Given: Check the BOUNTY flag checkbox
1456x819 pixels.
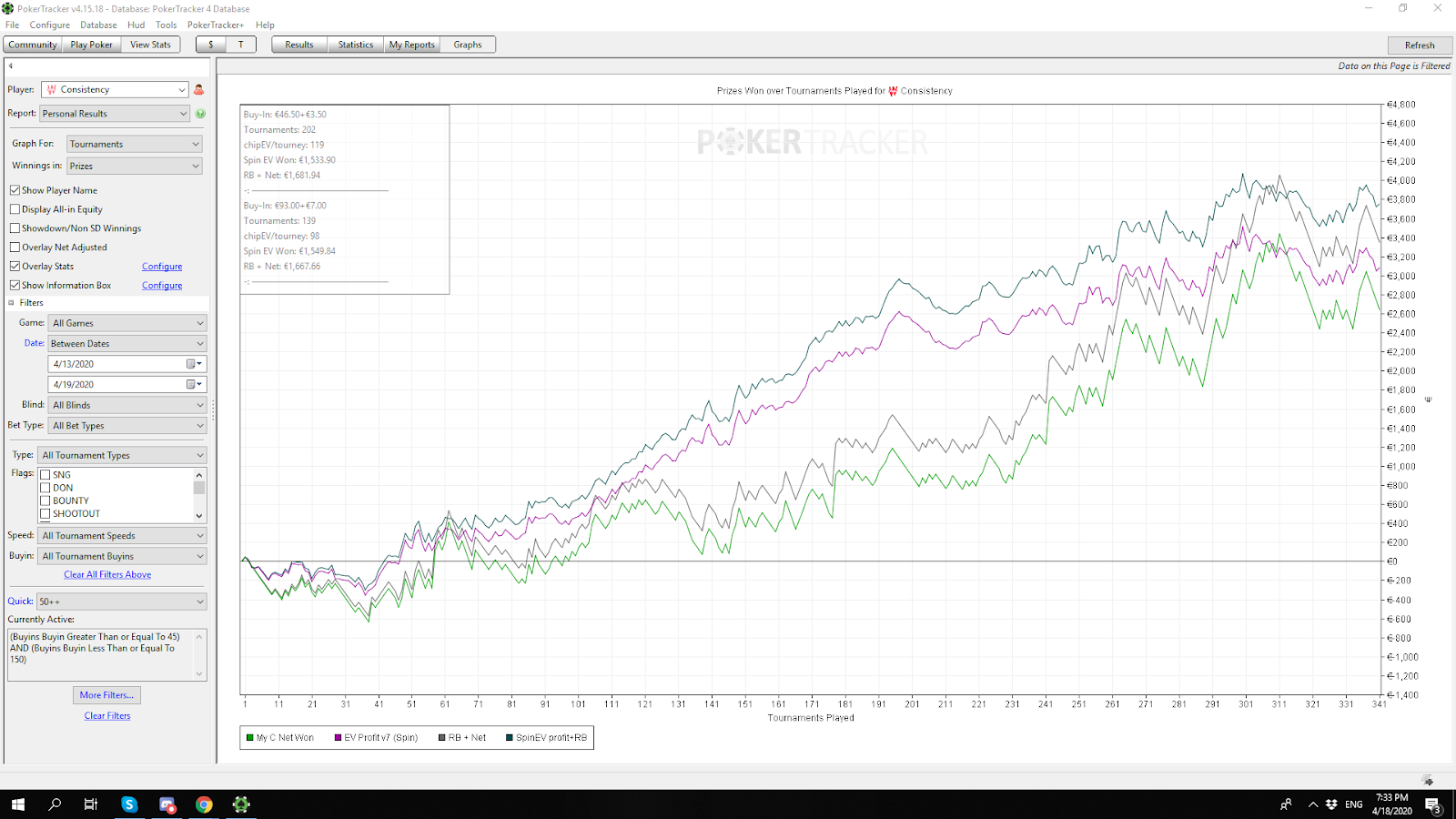Looking at the screenshot, I should (x=45, y=500).
